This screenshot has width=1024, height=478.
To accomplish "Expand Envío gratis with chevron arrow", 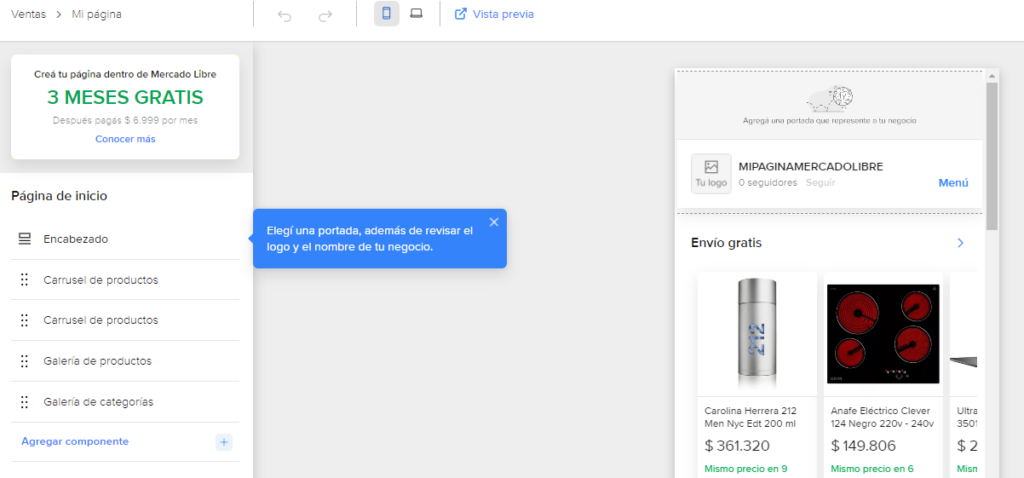I will 960,243.
